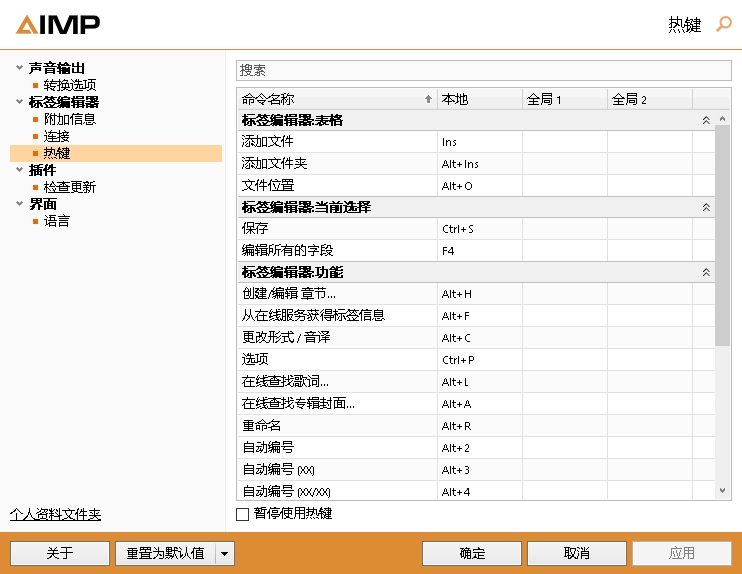The width and height of the screenshot is (742, 574).
Task: Open 连接 settings page
Action: pyautogui.click(x=56, y=136)
